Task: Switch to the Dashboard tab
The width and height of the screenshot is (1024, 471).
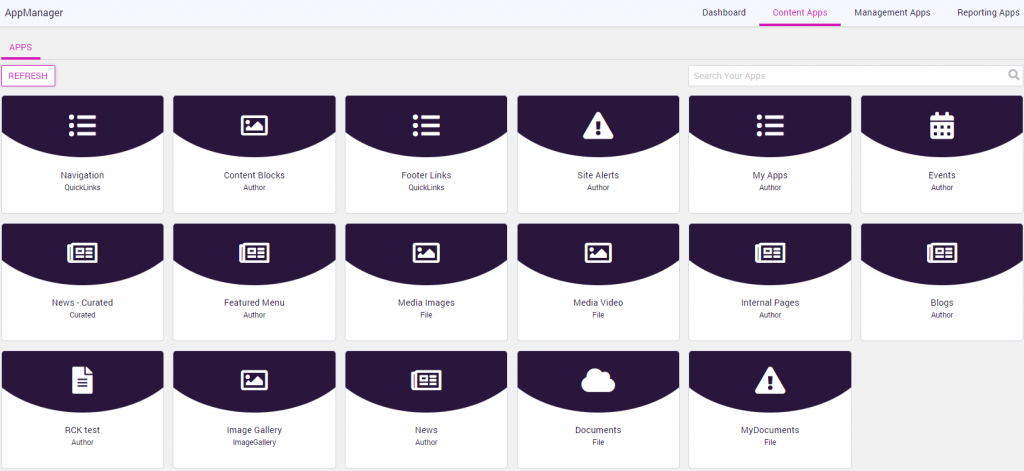Action: 724,13
